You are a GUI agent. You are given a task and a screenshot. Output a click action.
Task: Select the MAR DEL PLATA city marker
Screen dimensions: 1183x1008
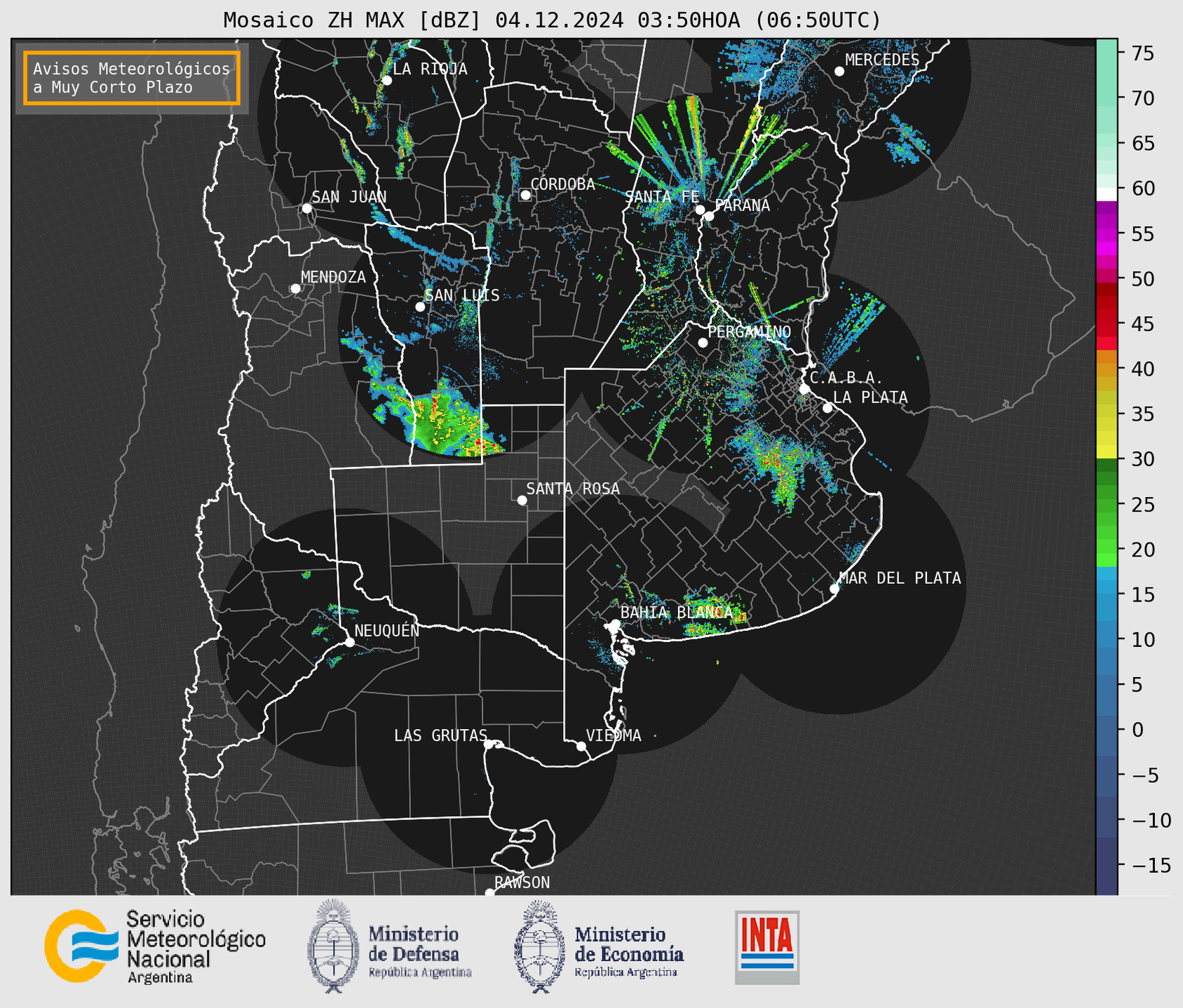(834, 589)
